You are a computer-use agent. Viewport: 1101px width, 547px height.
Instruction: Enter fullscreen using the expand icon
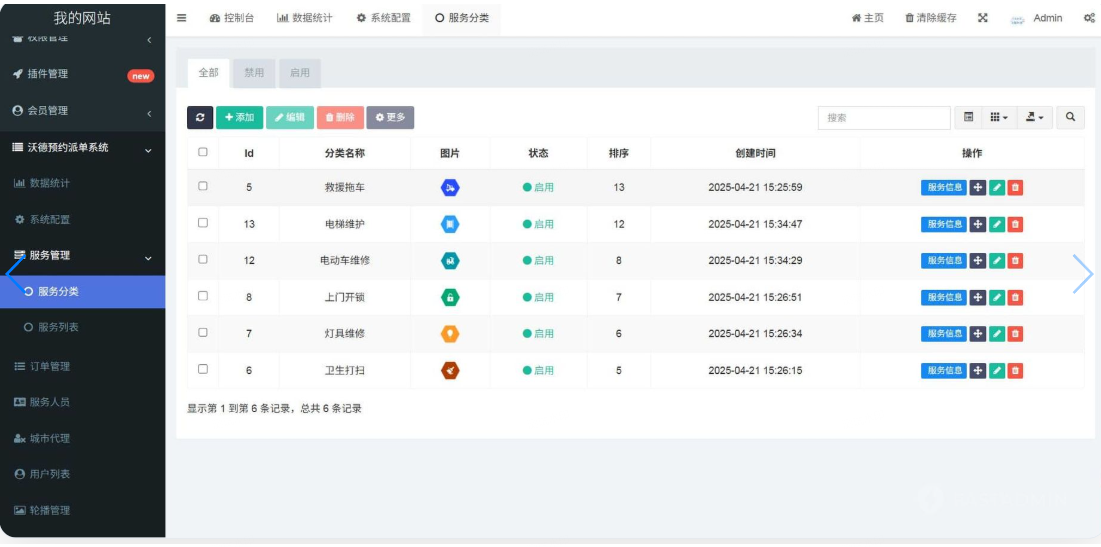(x=983, y=18)
